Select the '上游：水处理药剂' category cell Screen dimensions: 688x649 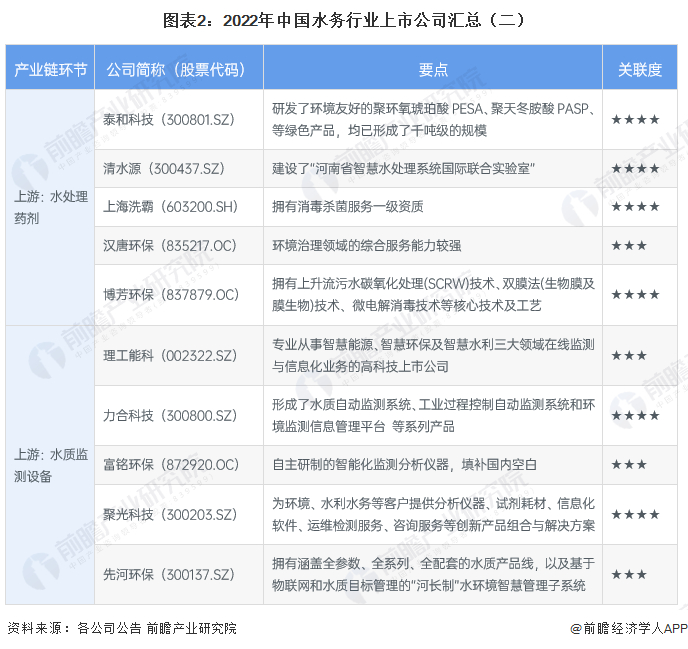tap(50, 207)
